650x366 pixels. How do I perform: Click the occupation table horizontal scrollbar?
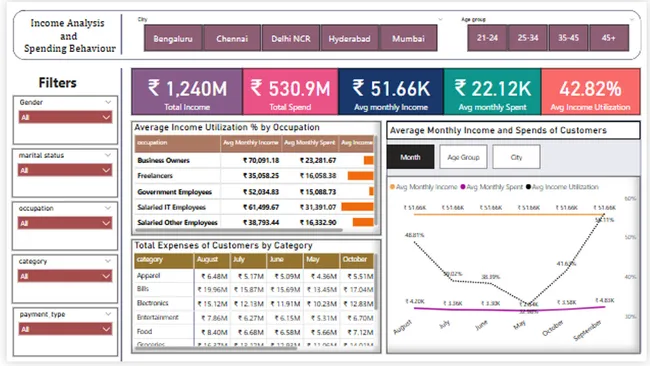click(240, 230)
